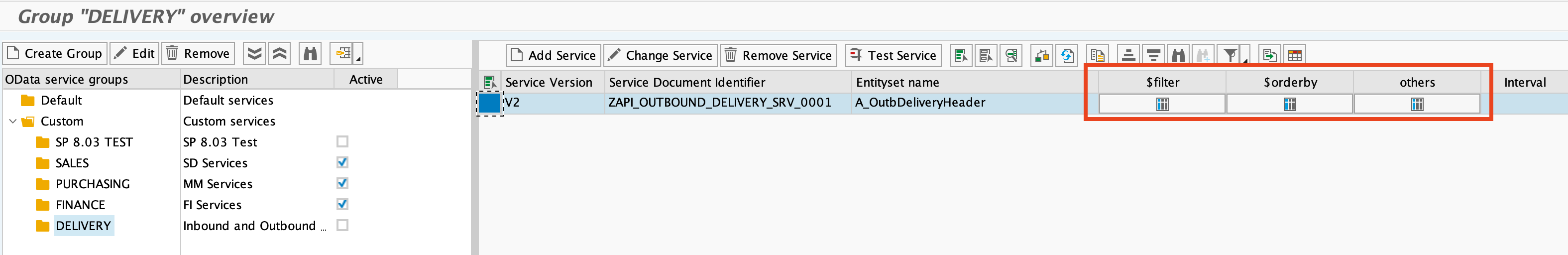This screenshot has height=255, width=1568.
Task: Click the collapse all nodes icon
Action: 279,54
